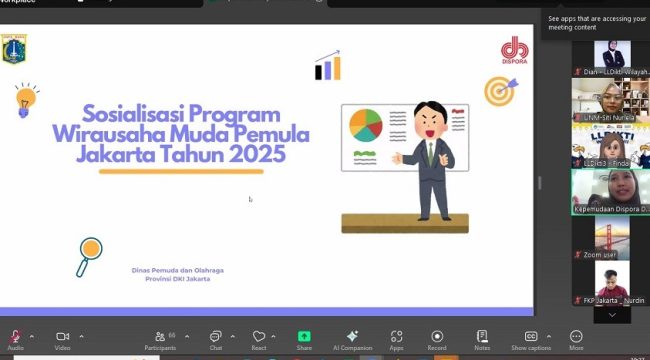Select UNM-Siti Nurlela video thumbnail
This screenshot has width=650, height=360.
click(x=611, y=100)
